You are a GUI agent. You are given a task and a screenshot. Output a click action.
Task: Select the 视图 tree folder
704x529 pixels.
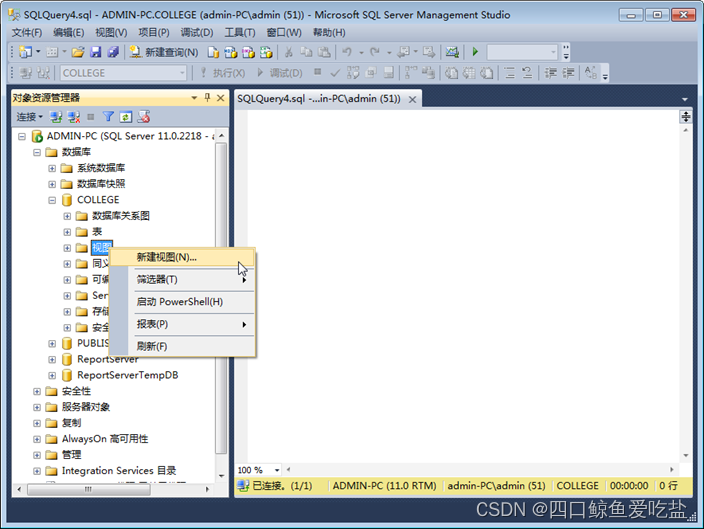pos(101,248)
